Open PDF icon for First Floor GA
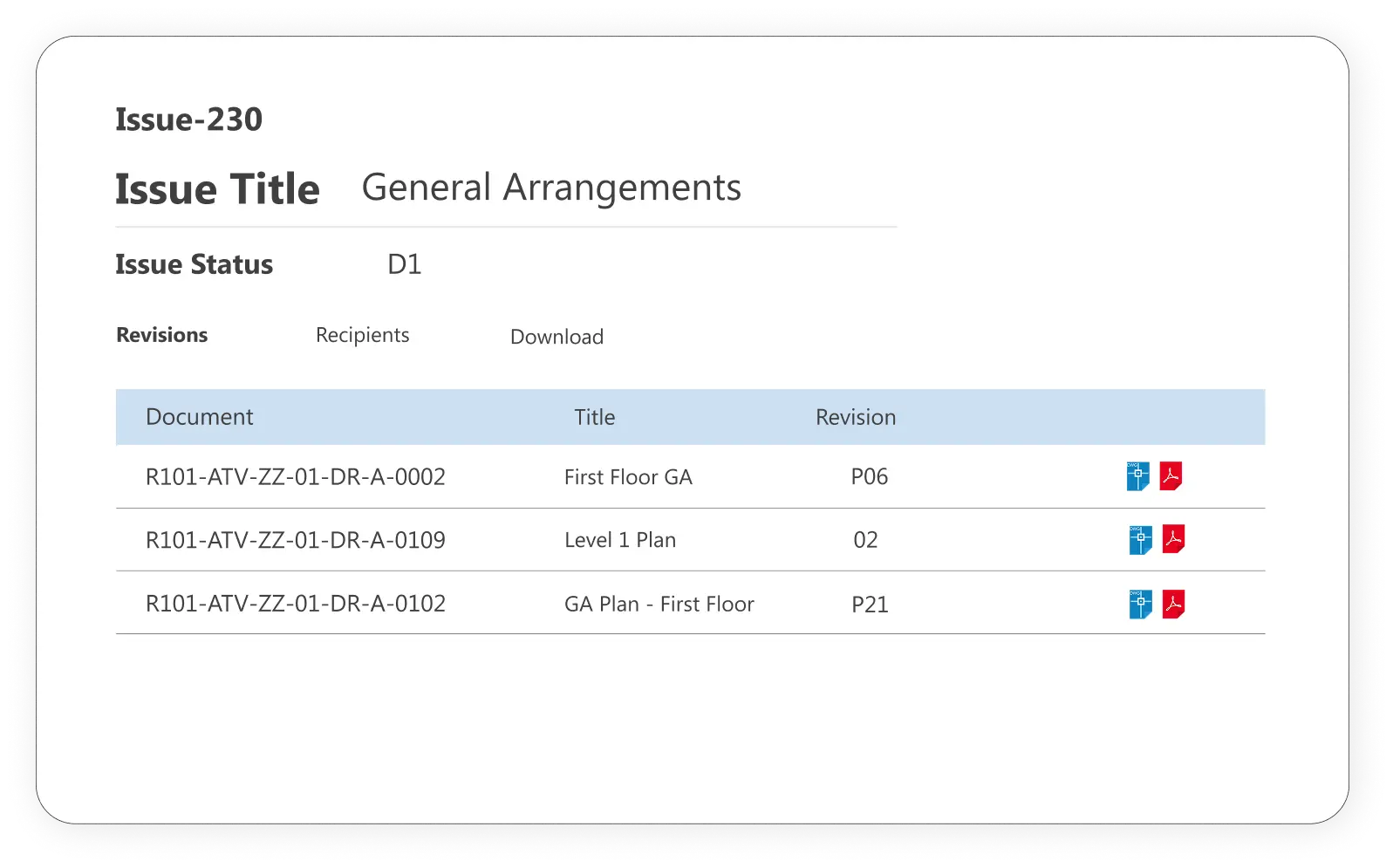1393x868 pixels. [x=1171, y=476]
